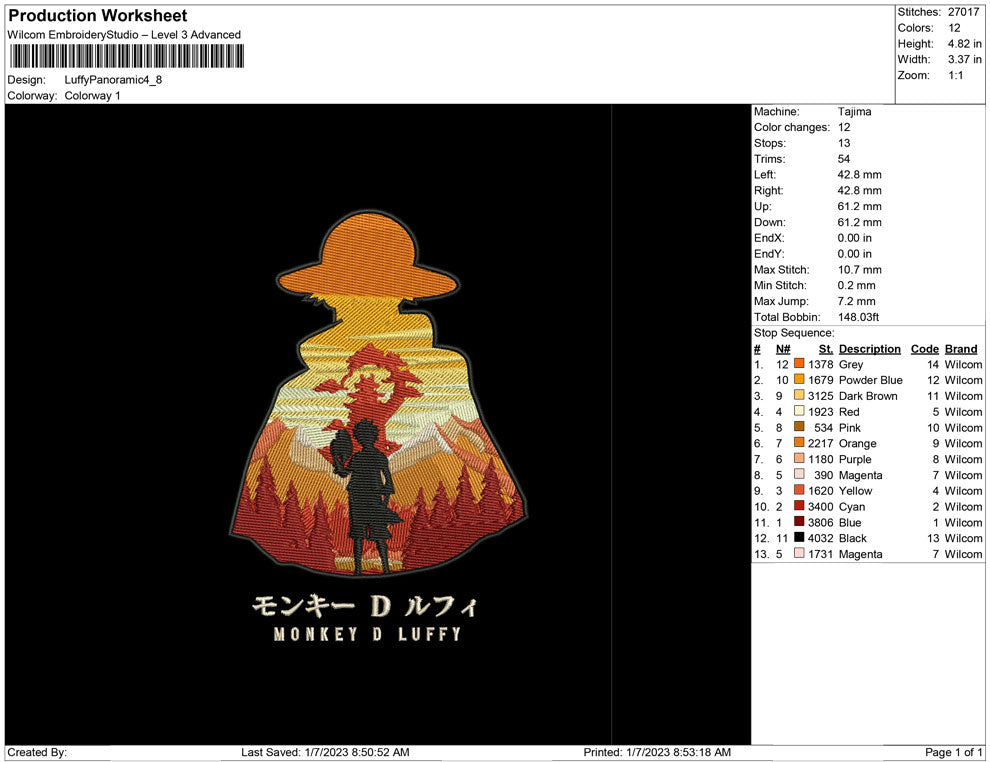This screenshot has height=762, width=990.
Task: Click the color swatch for 3125 Dark Brown
Action: [x=799, y=395]
